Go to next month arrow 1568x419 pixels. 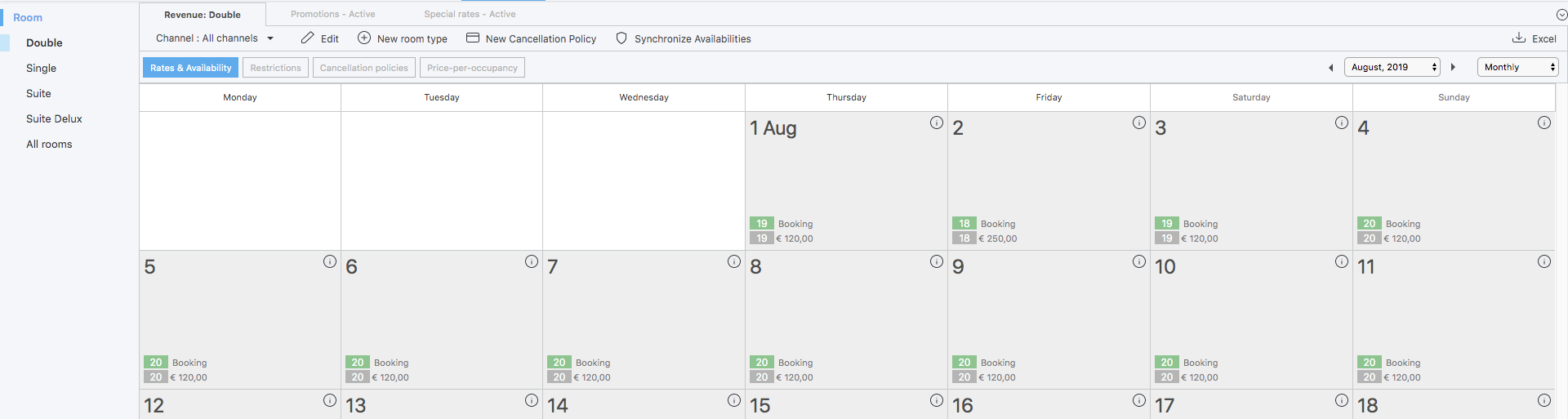[x=1453, y=67]
